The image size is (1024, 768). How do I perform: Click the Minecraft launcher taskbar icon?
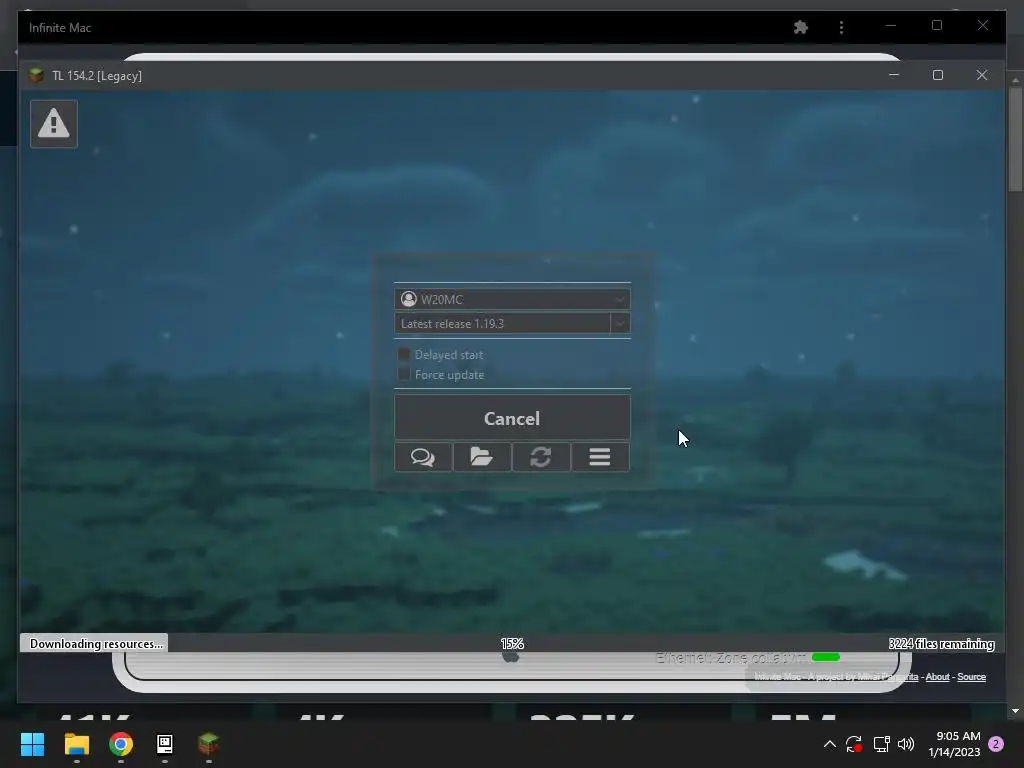pyautogui.click(x=208, y=744)
